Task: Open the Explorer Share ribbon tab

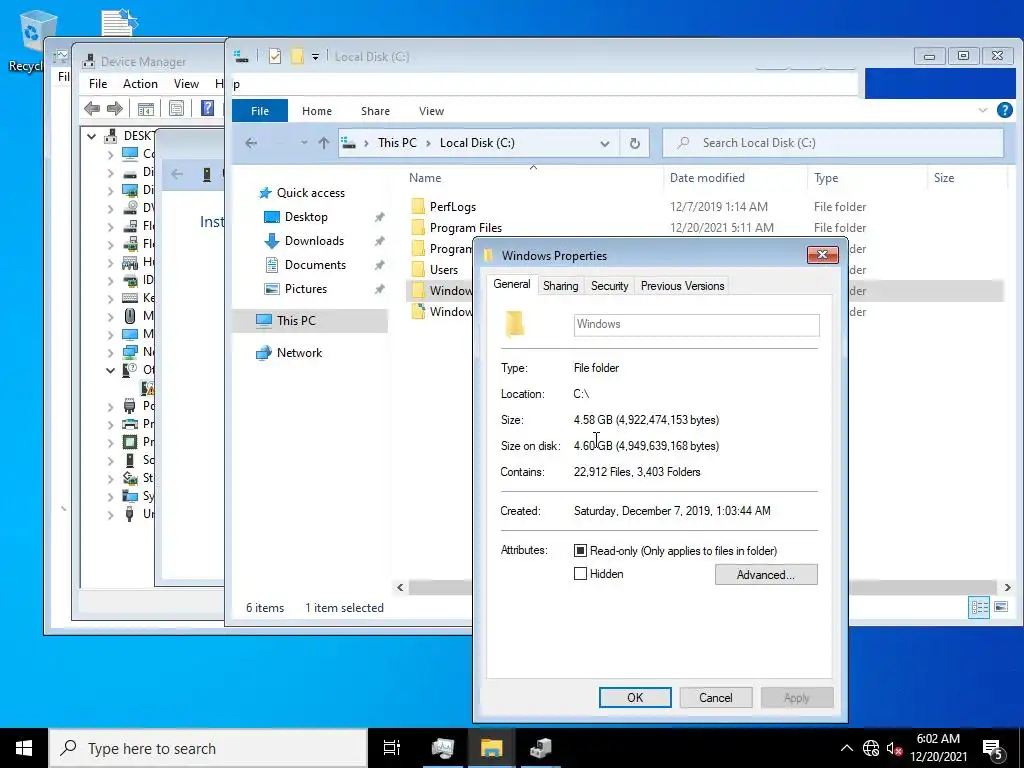Action: pos(376,111)
